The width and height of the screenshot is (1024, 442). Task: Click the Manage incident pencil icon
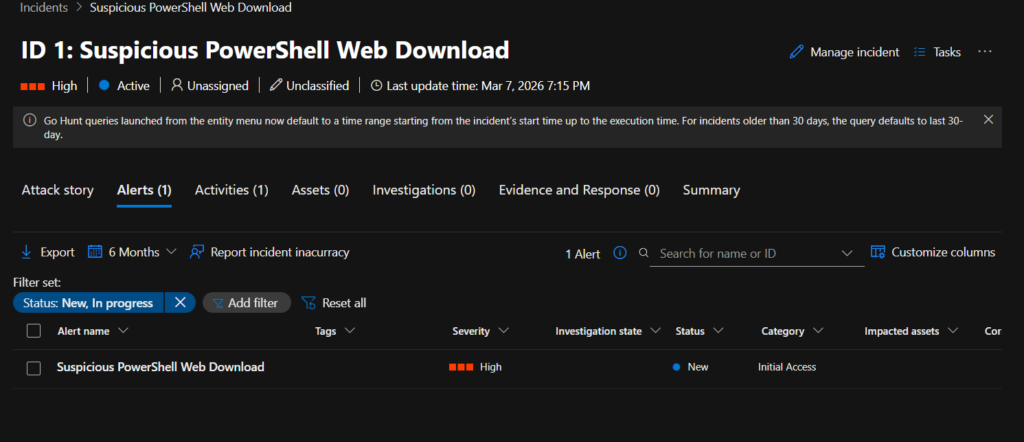pyautogui.click(x=797, y=52)
